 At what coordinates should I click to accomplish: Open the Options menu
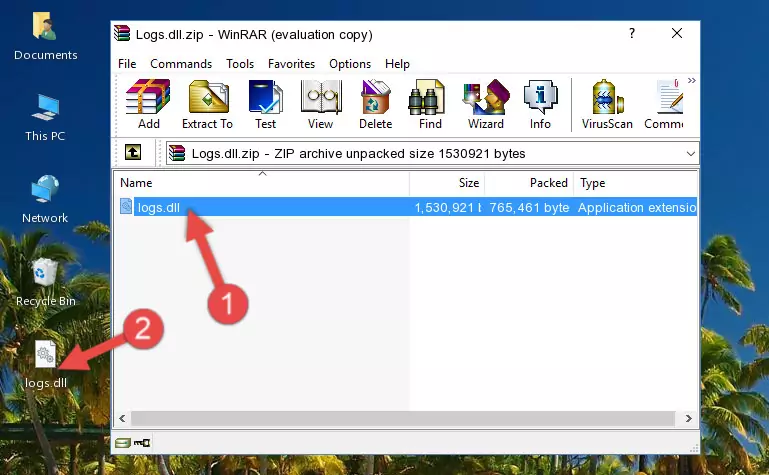[x=350, y=64]
